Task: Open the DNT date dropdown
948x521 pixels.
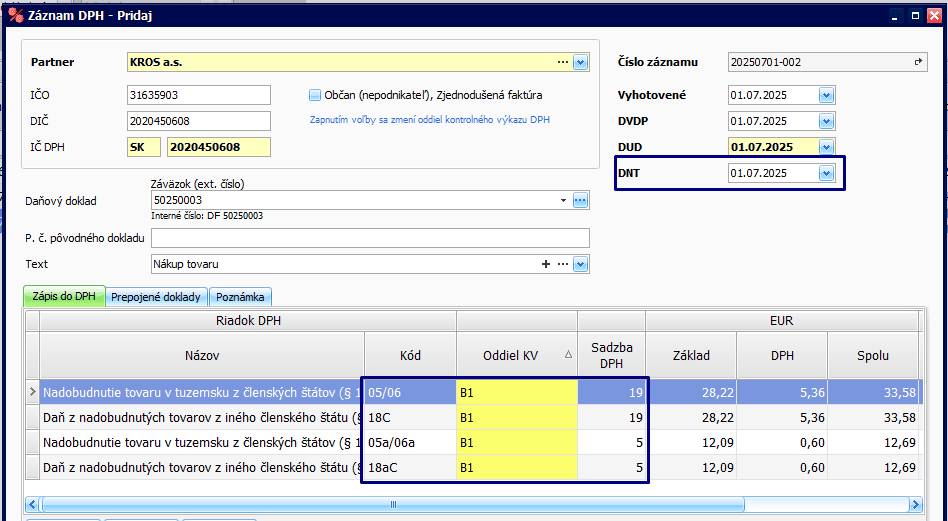Action: pyautogui.click(x=826, y=173)
